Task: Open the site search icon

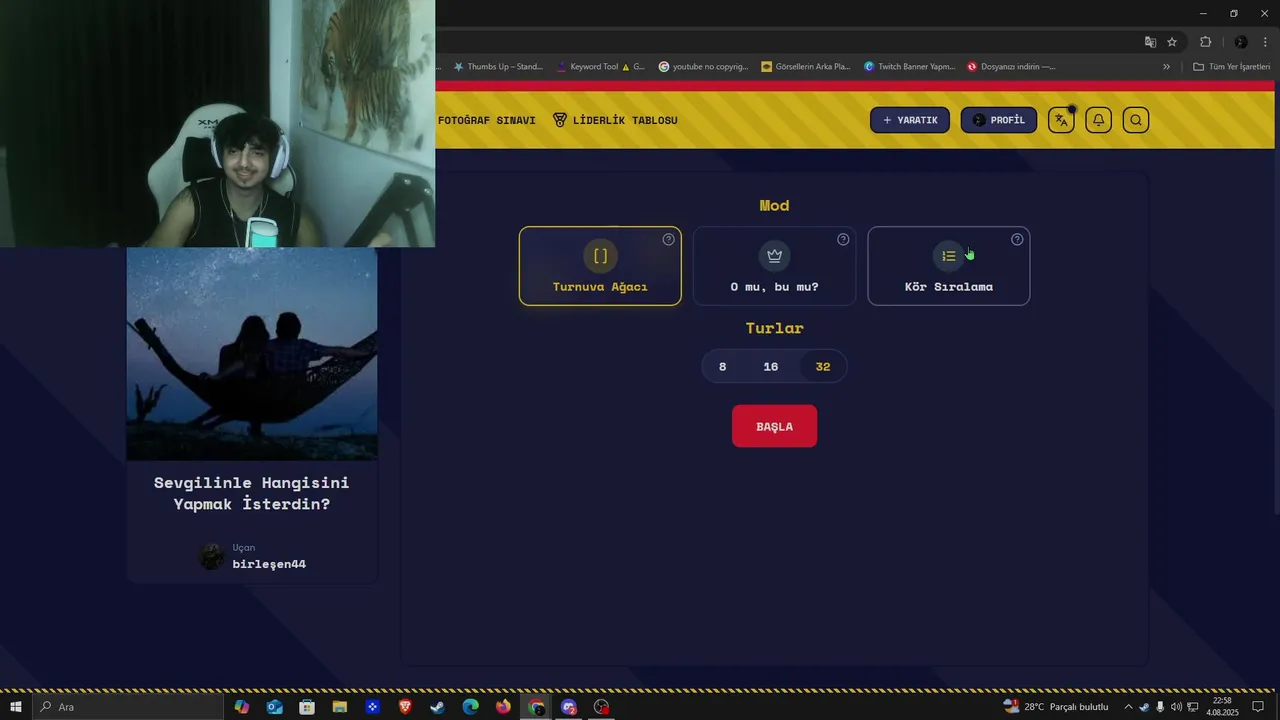Action: point(1136,120)
